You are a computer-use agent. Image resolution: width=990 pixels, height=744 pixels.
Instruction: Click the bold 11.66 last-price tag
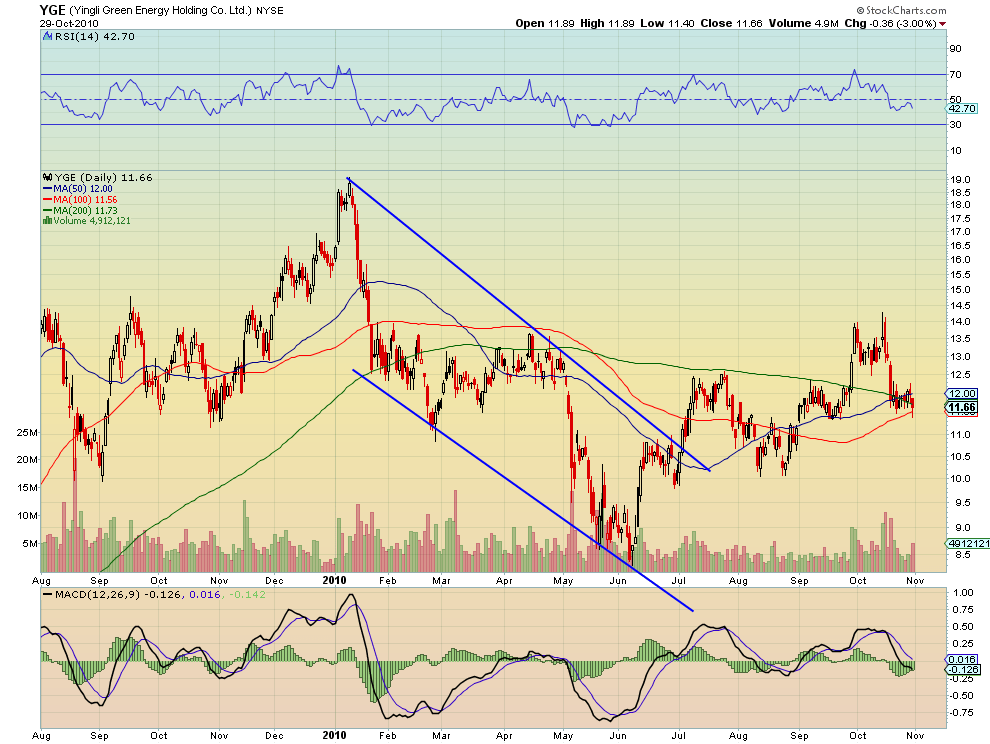[x=962, y=407]
